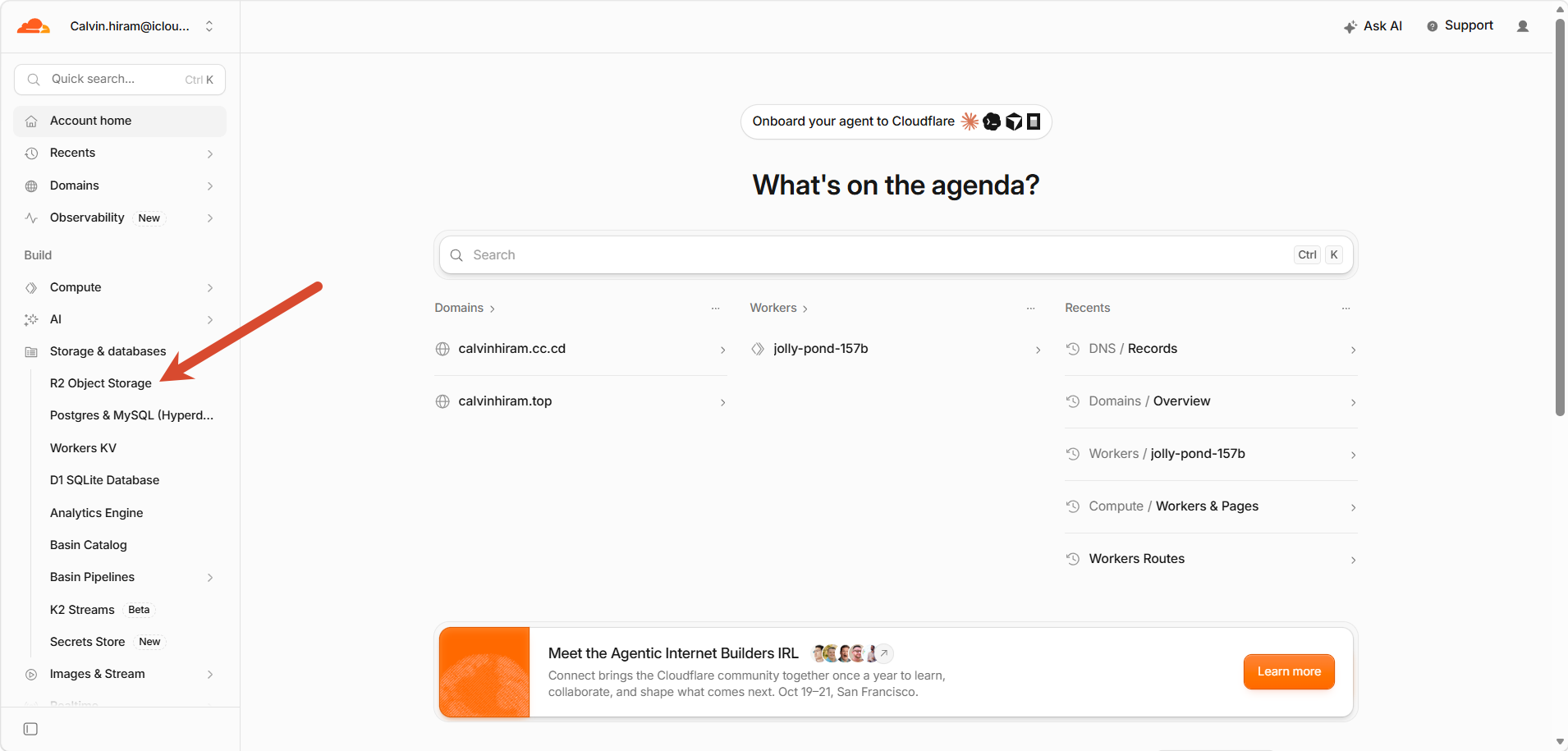The width and height of the screenshot is (1568, 751).
Task: Click the AI sparkle icon in sidebar
Action: point(31,319)
